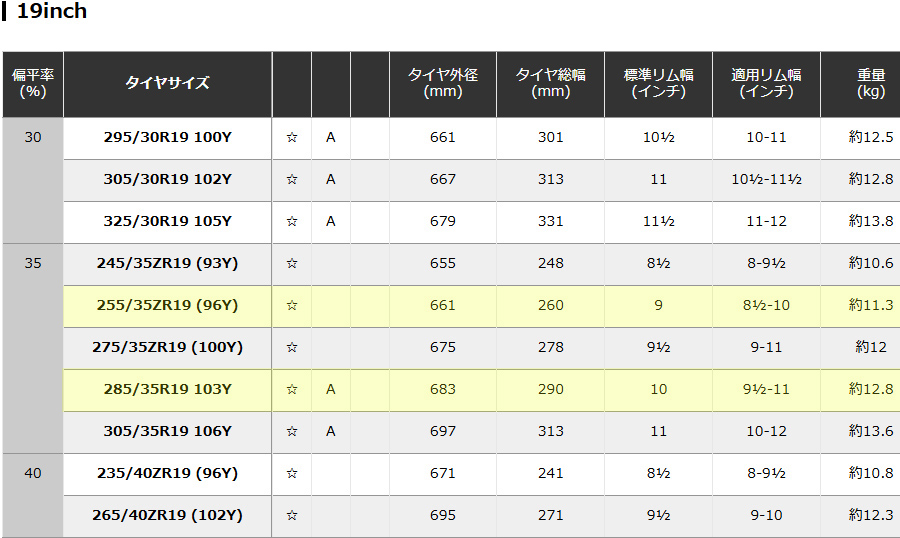
Task: Click the タイヤサイズ column header
Action: point(168,83)
